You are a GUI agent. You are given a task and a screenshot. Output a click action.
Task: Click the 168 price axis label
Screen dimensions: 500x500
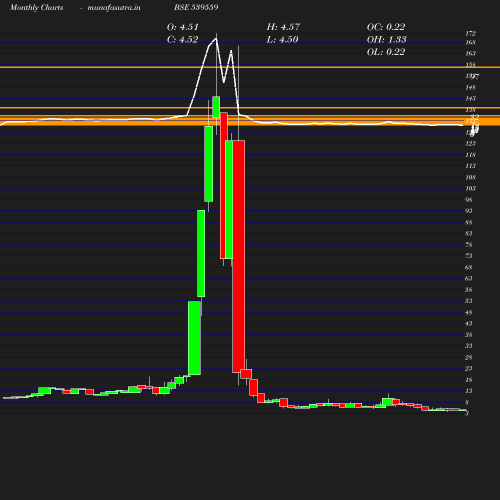[x=471, y=42]
